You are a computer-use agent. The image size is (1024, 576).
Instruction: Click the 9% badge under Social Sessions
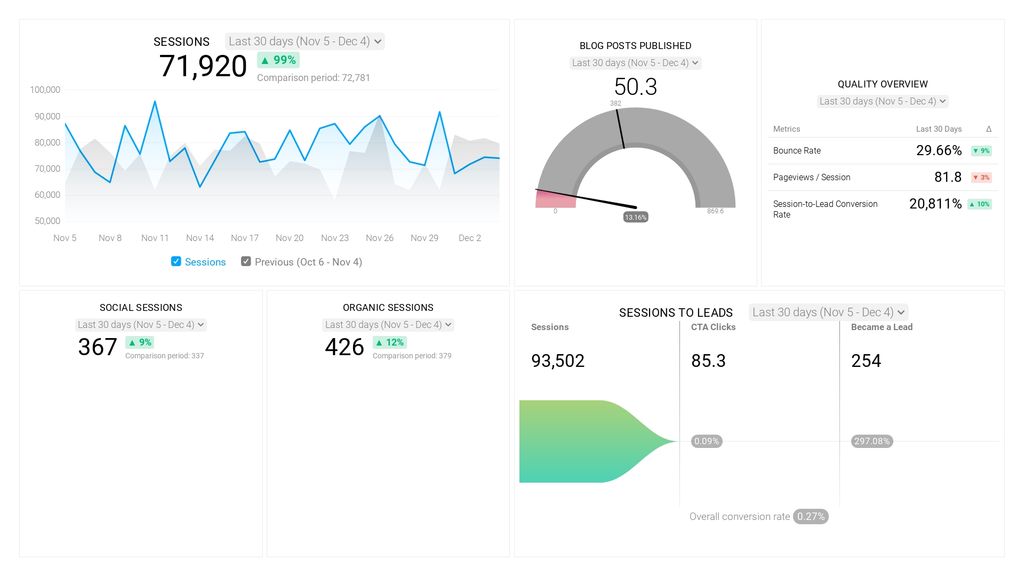[138, 341]
